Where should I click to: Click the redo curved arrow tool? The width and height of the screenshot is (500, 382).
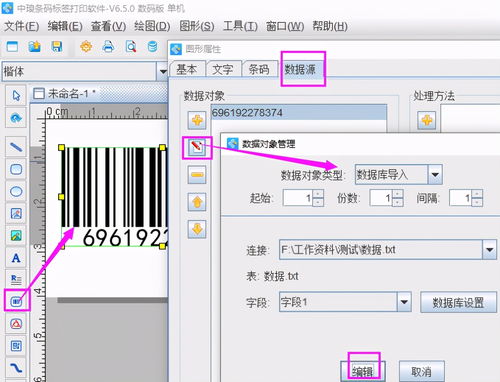[16, 118]
